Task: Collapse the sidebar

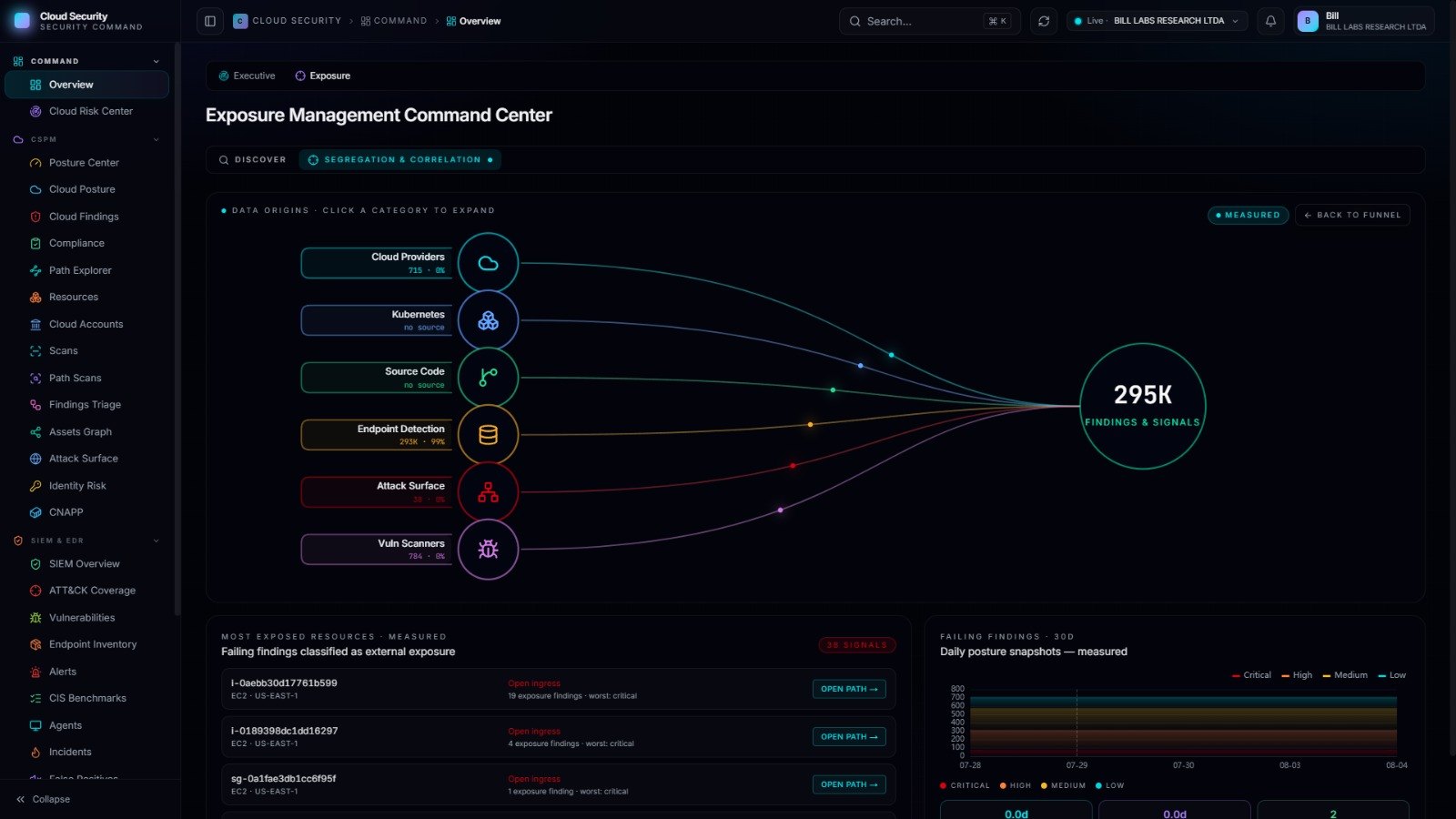Action: point(43,799)
